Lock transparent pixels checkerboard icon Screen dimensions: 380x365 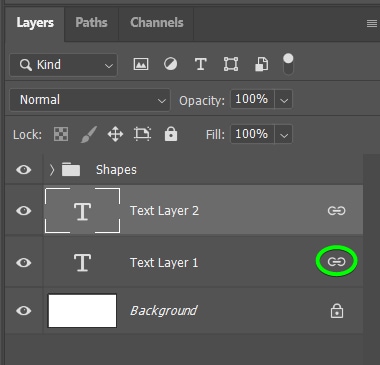(61, 134)
